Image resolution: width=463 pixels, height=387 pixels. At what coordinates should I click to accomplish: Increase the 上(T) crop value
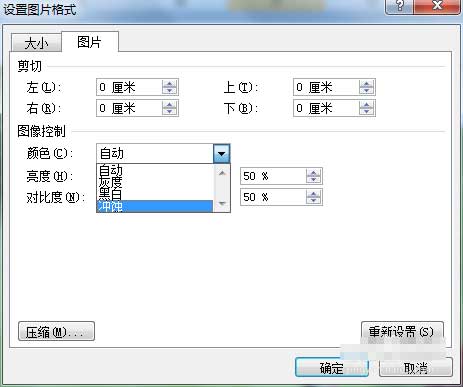coord(367,84)
